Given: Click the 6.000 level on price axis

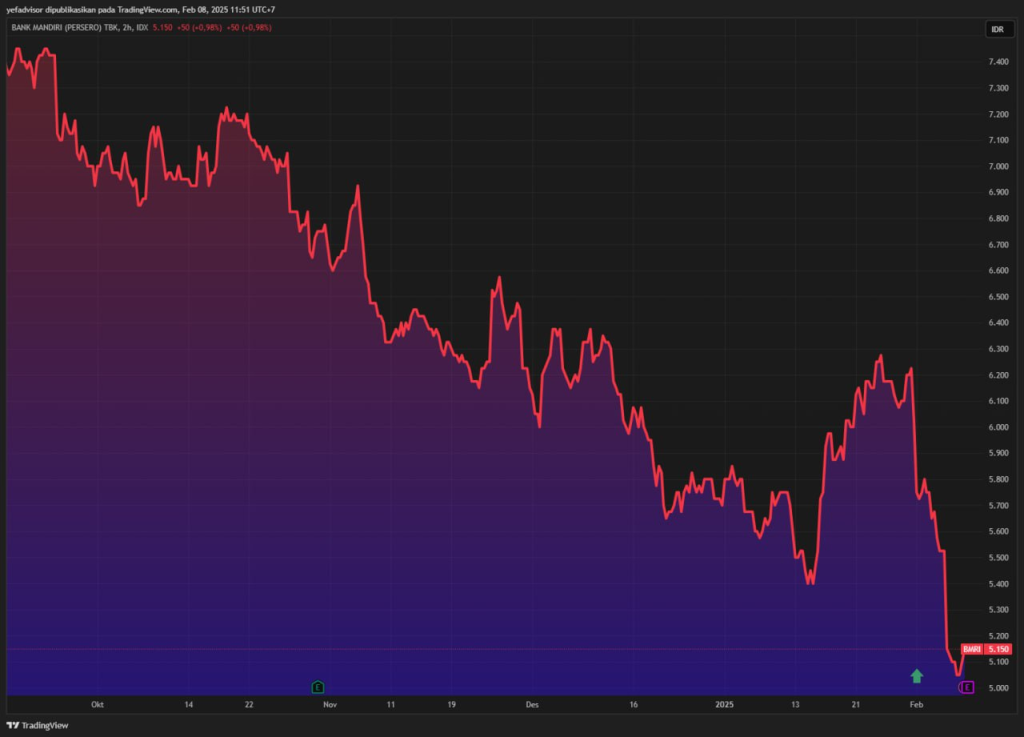Looking at the screenshot, I should click(998, 427).
